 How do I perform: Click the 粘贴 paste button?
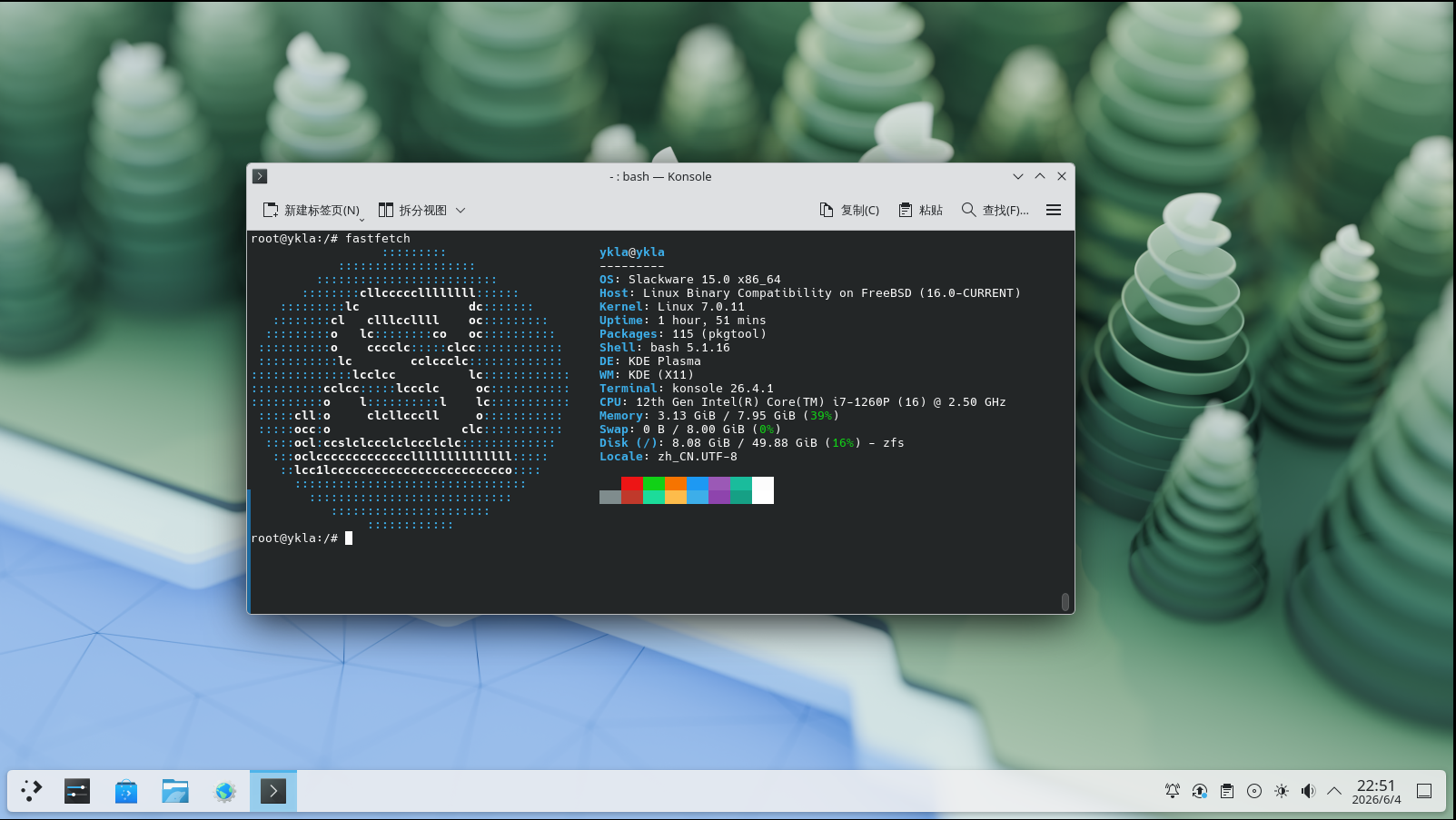(921, 210)
